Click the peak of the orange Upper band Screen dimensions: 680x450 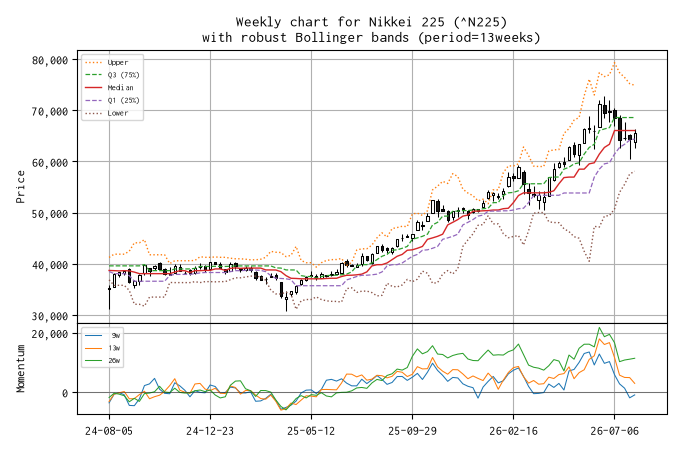click(614, 63)
